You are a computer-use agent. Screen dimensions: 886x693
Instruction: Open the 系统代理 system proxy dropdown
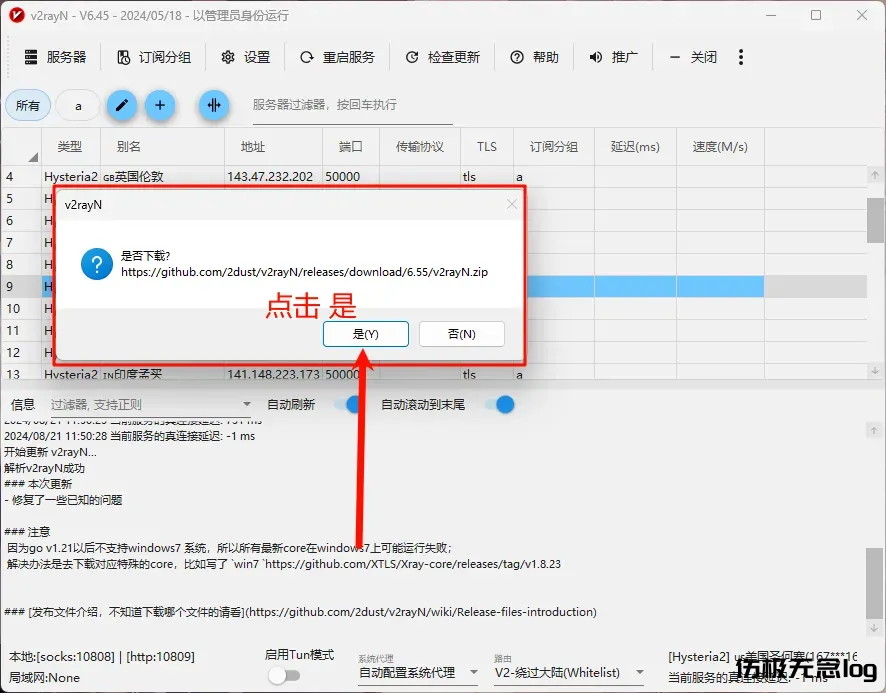pos(418,673)
